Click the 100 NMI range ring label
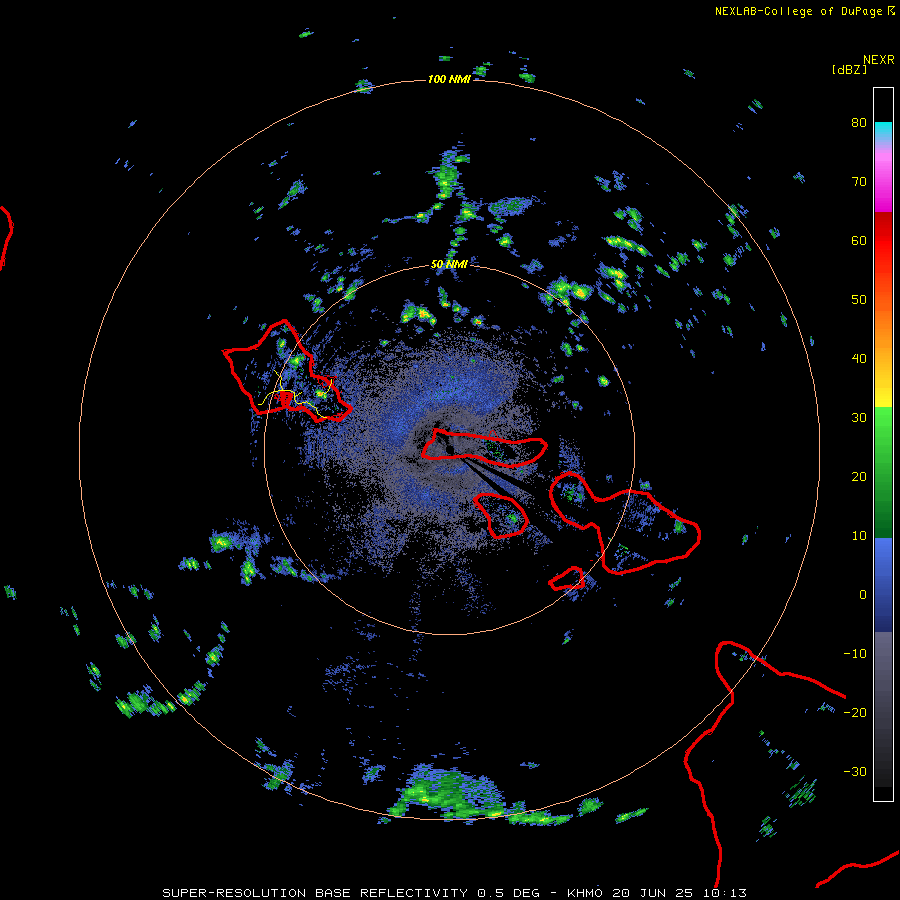This screenshot has width=900, height=900. point(449,79)
